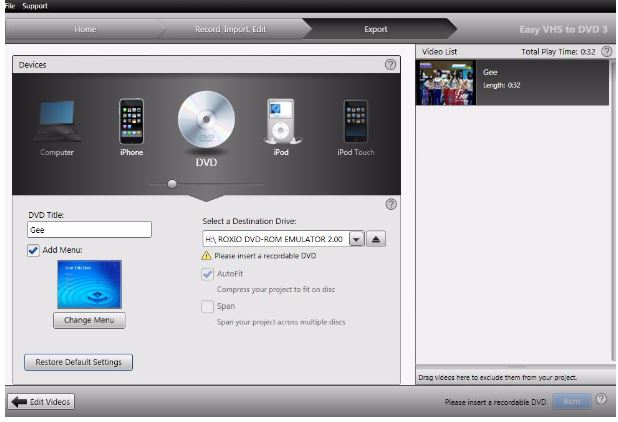The width and height of the screenshot is (618, 422).
Task: Click 'Total Play Time: 0:32' text
Action: point(558,52)
